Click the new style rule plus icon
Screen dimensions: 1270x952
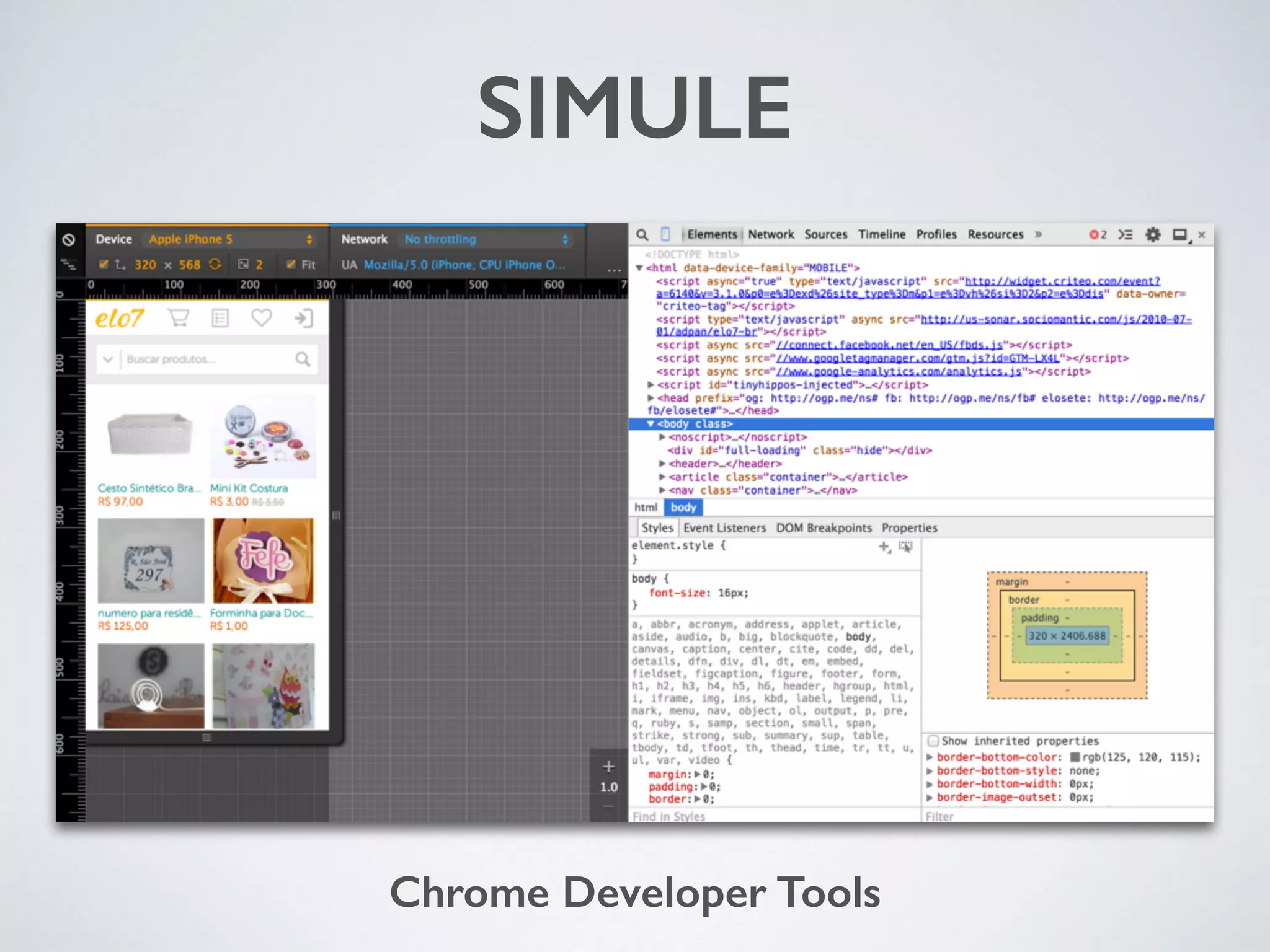click(884, 547)
